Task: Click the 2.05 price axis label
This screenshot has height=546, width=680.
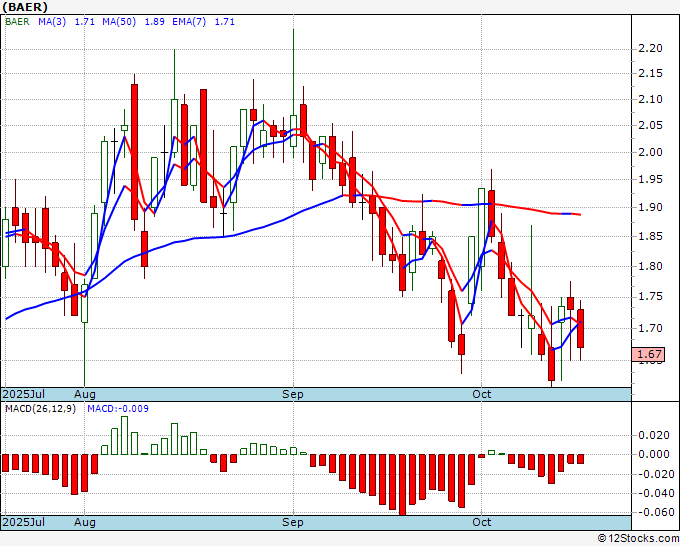Action: [651, 125]
